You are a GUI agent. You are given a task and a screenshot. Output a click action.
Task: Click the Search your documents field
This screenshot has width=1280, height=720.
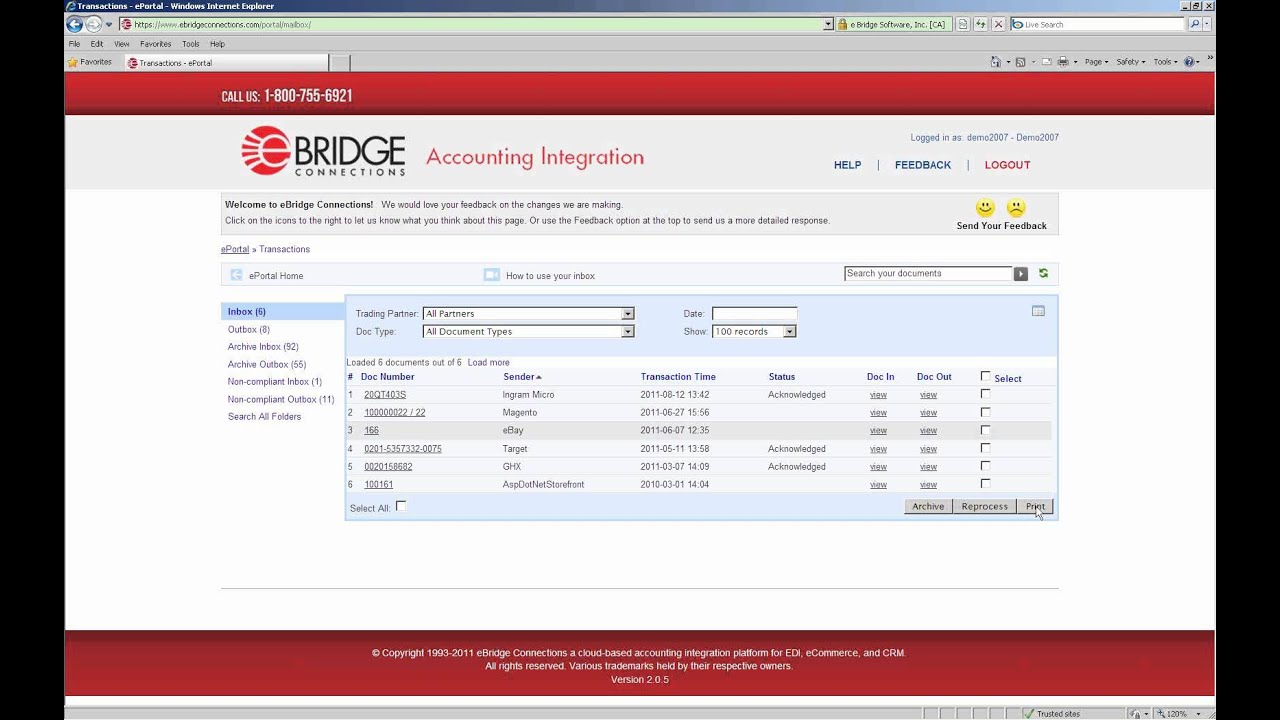[x=929, y=273]
